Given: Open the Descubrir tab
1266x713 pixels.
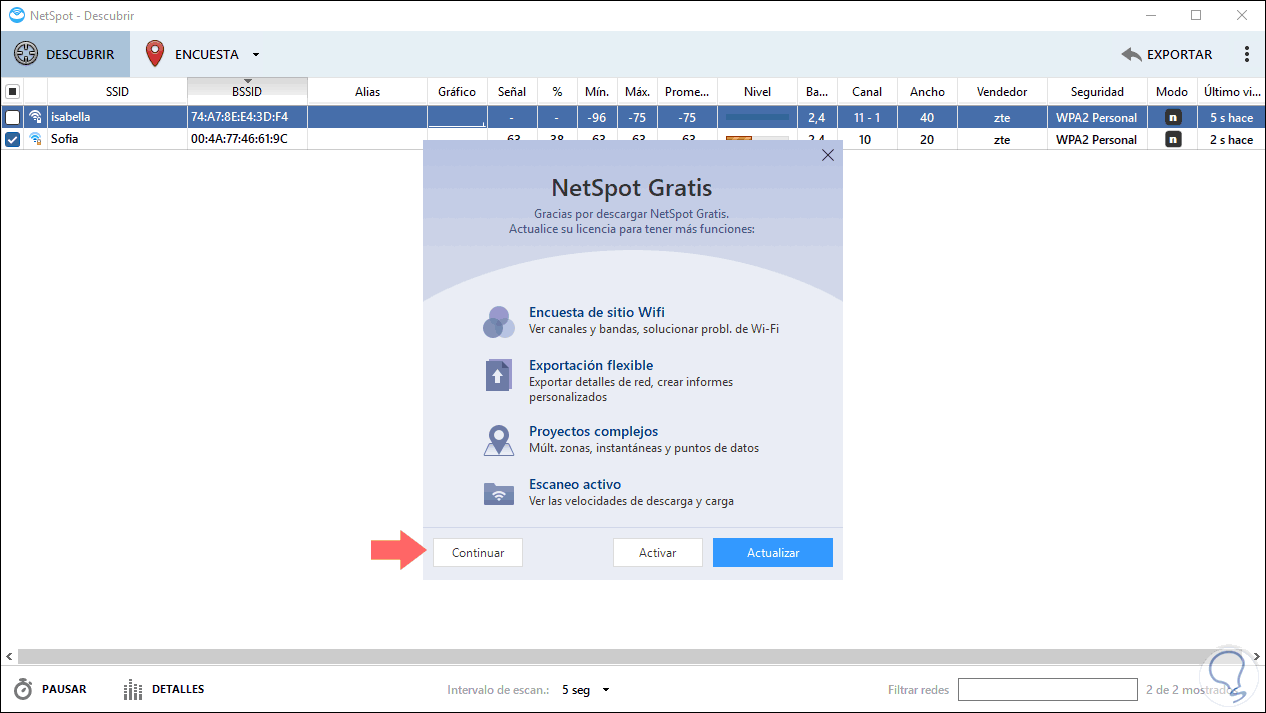Looking at the screenshot, I should tap(65, 54).
